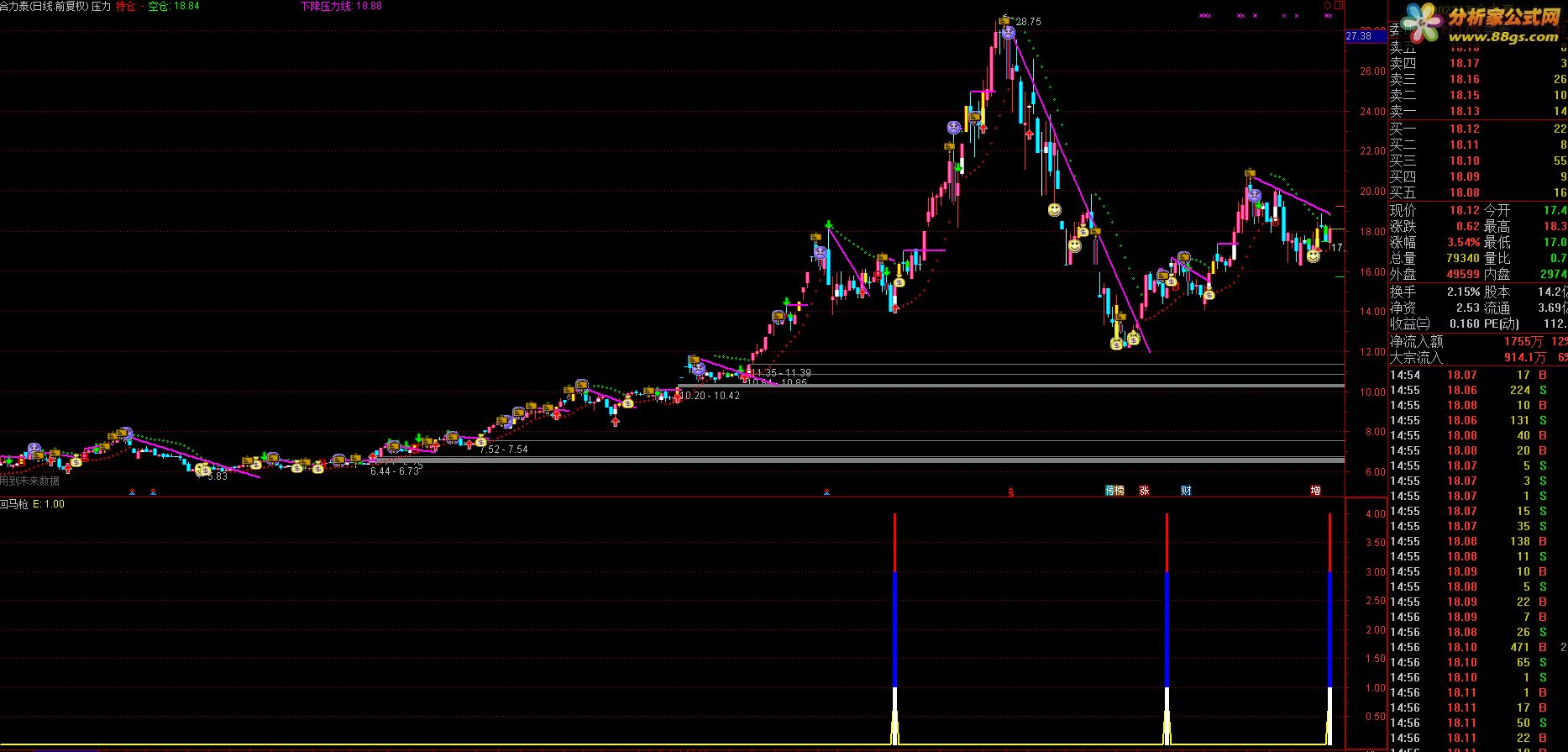Click the 26.00 label on the price axis
Viewport: 1568px width, 752px height.
click(1372, 71)
